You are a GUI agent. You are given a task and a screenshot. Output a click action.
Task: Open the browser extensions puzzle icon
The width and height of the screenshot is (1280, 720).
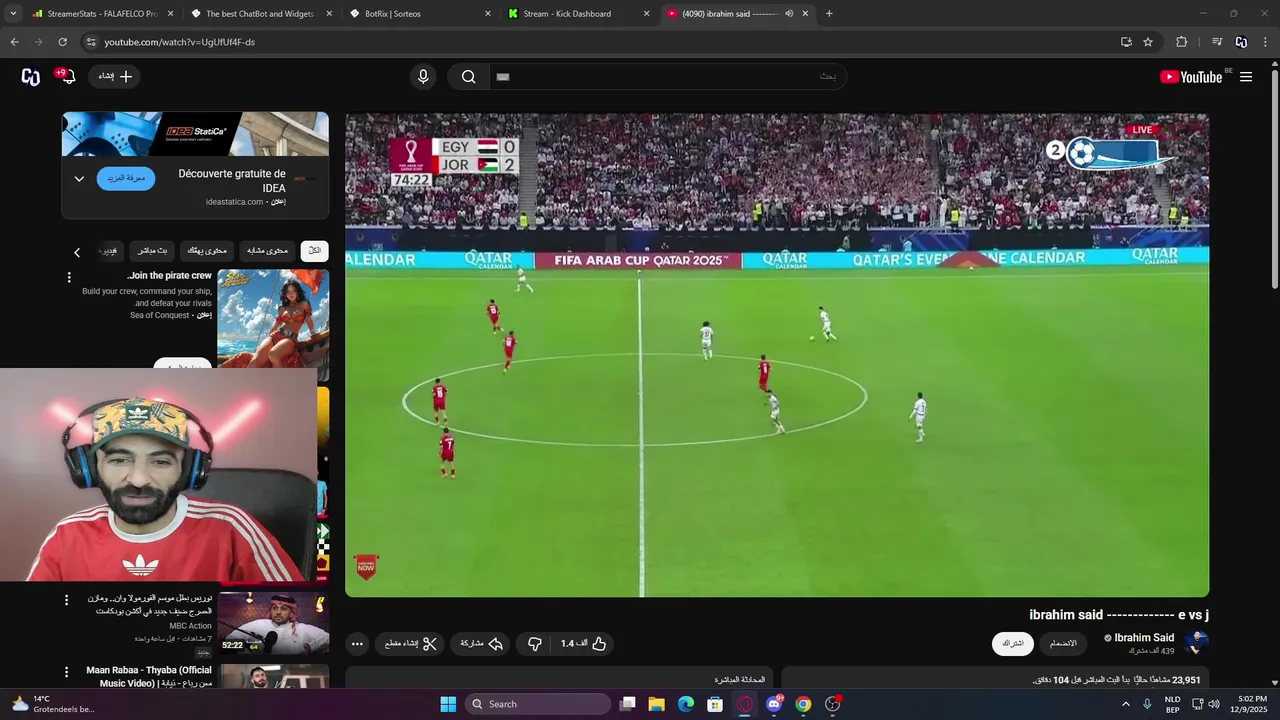(x=1181, y=42)
